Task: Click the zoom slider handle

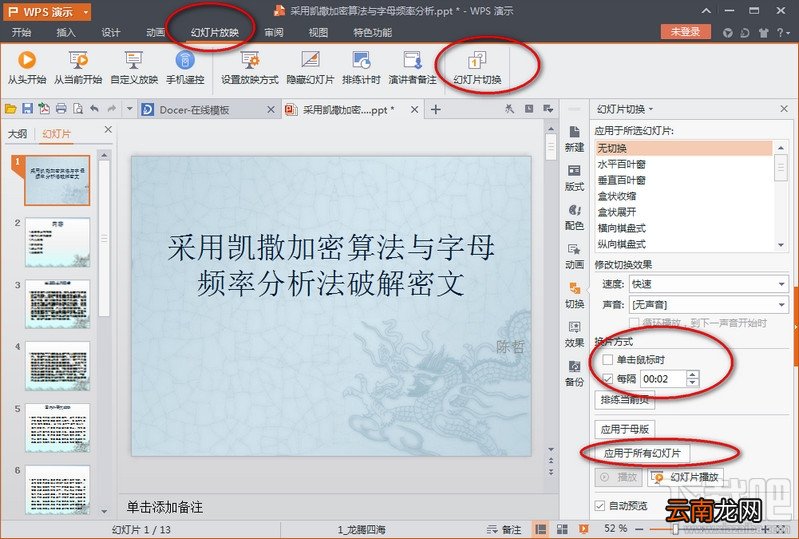Action: point(675,530)
